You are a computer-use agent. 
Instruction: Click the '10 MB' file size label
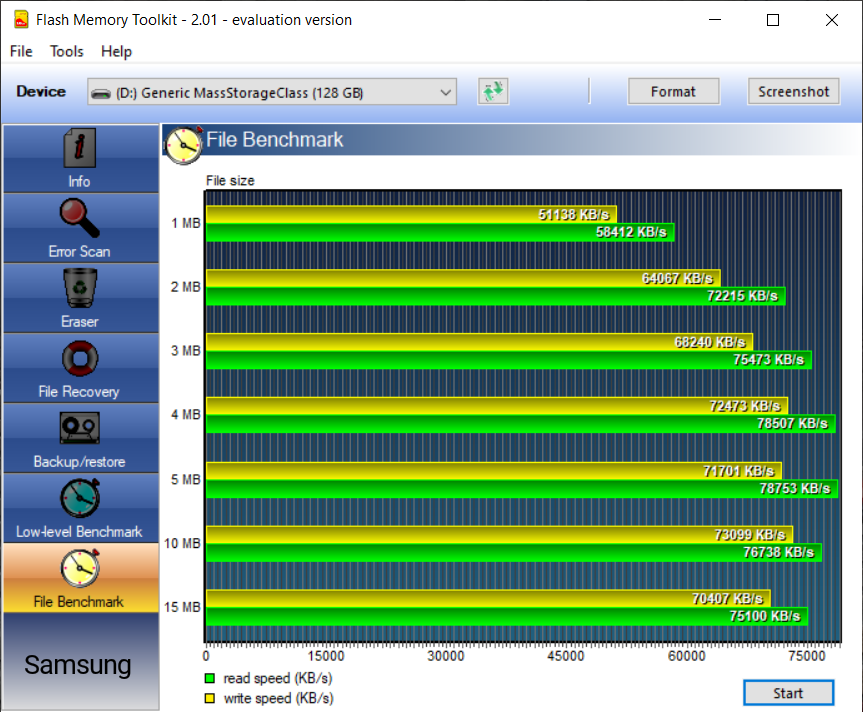182,544
